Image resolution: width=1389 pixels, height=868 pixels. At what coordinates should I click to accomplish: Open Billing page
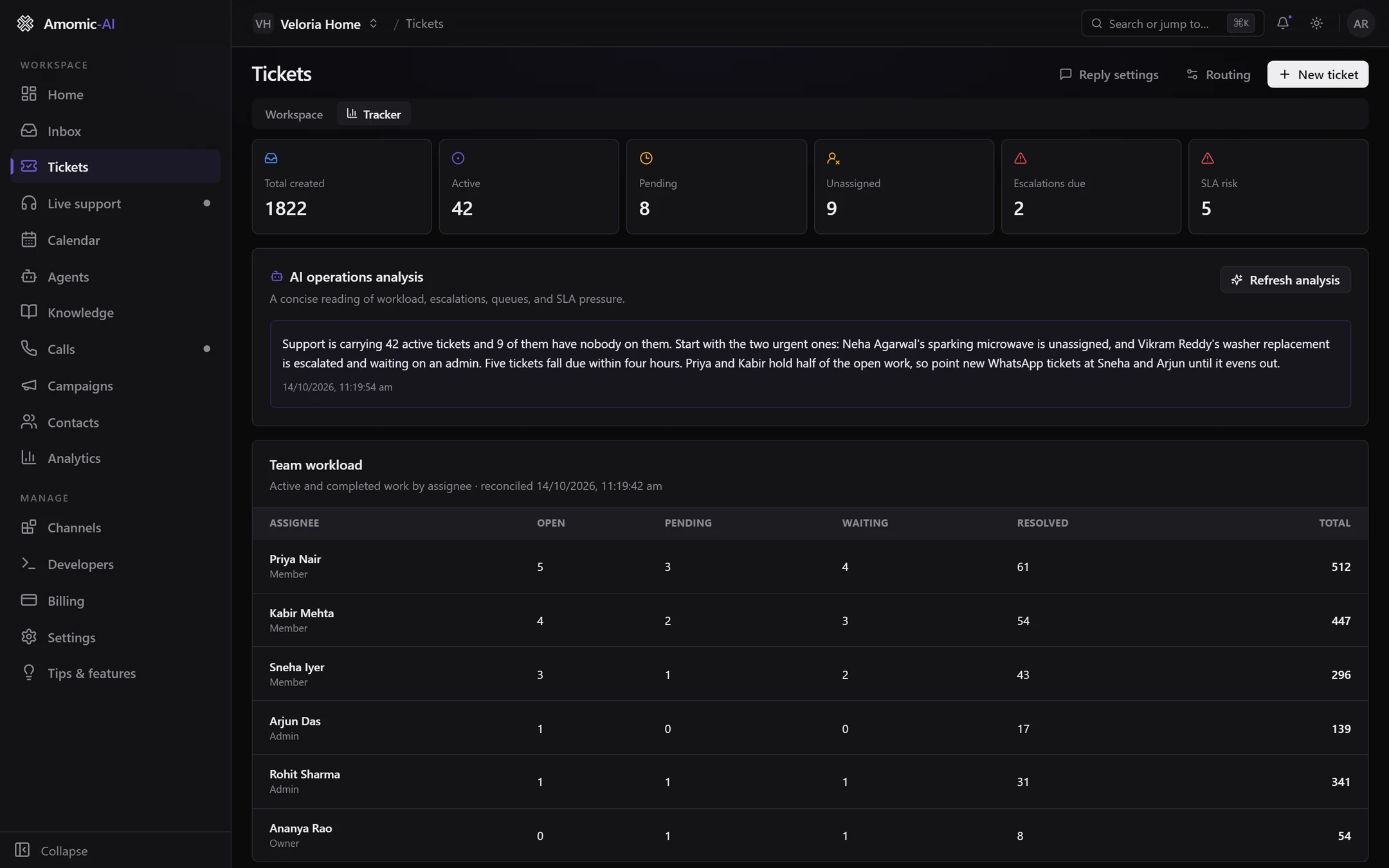click(x=116, y=601)
